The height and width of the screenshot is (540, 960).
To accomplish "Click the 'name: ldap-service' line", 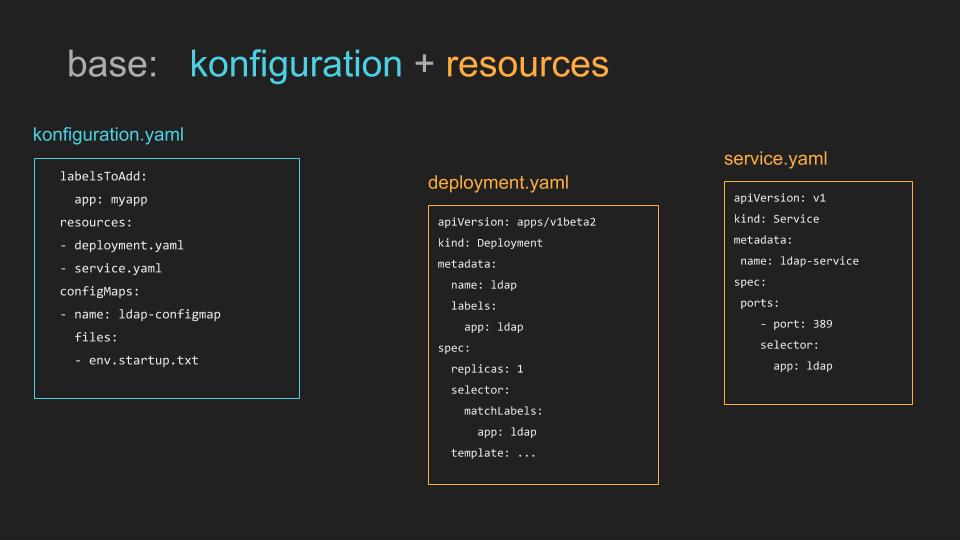I will click(x=799, y=261).
